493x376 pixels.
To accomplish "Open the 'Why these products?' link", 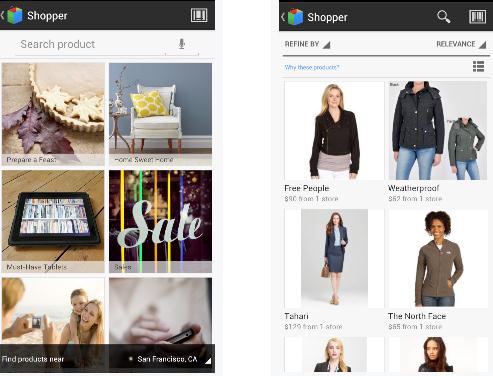I will click(x=312, y=67).
